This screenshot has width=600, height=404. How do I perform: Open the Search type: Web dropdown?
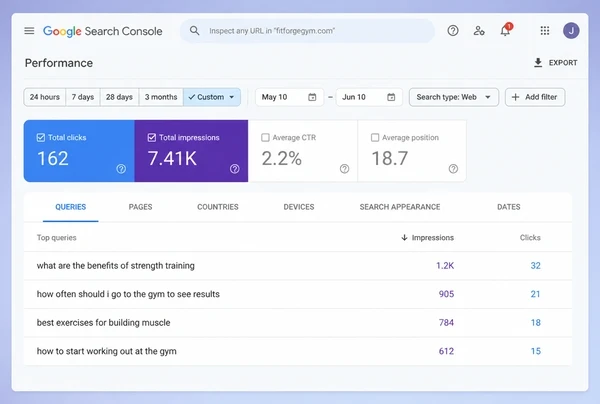(x=454, y=97)
